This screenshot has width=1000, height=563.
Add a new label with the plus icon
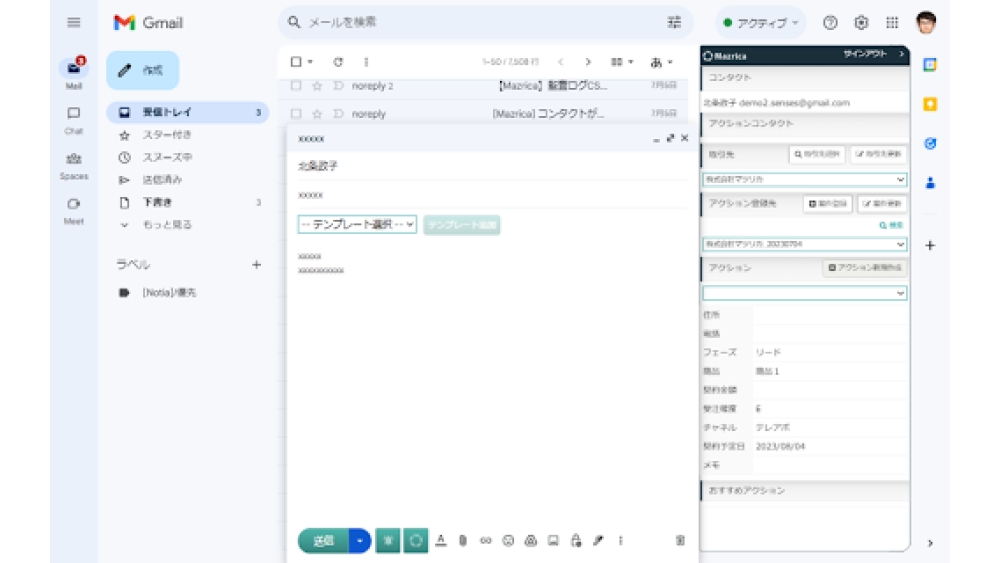(256, 265)
